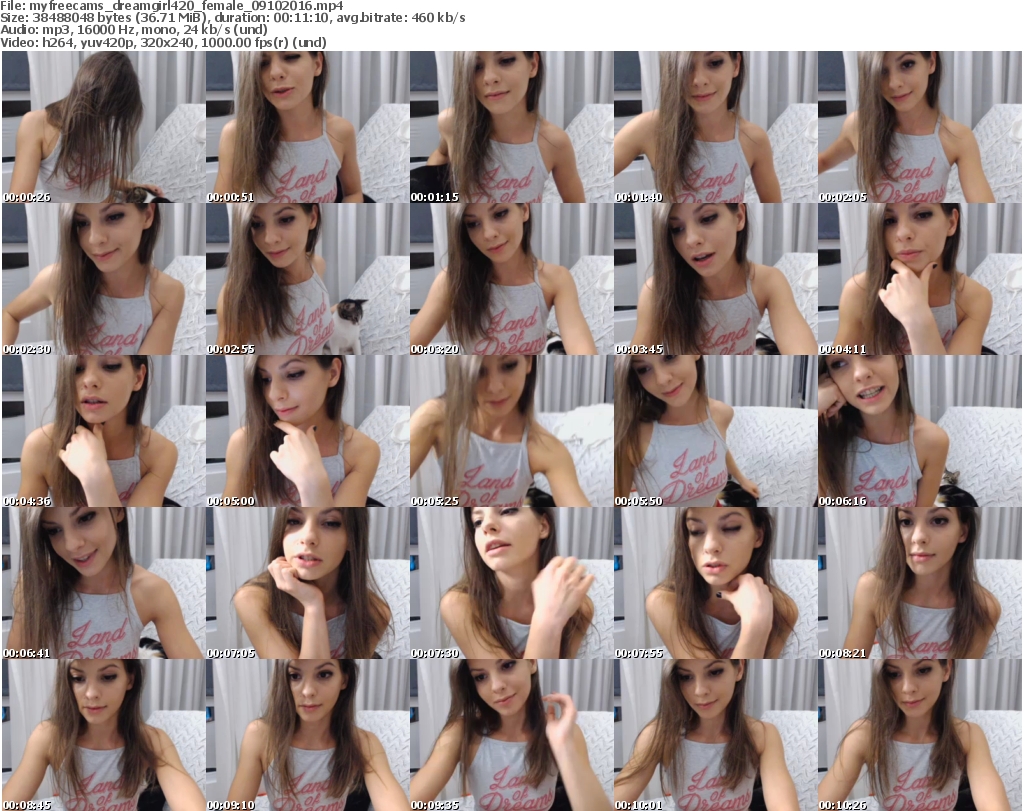Open the thumbnail at 00:05:00
The width and height of the screenshot is (1024, 811).
pos(308,431)
